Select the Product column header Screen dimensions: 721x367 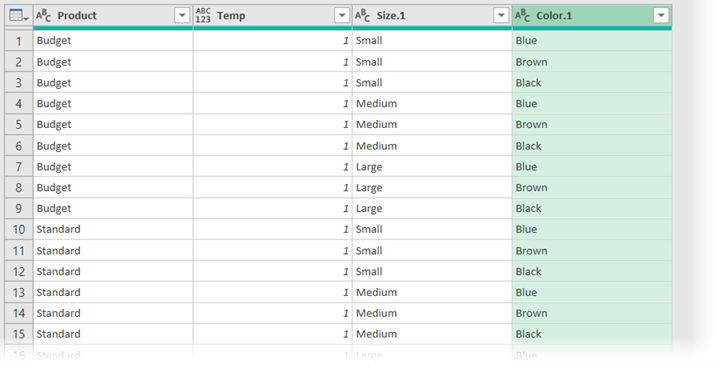click(113, 16)
